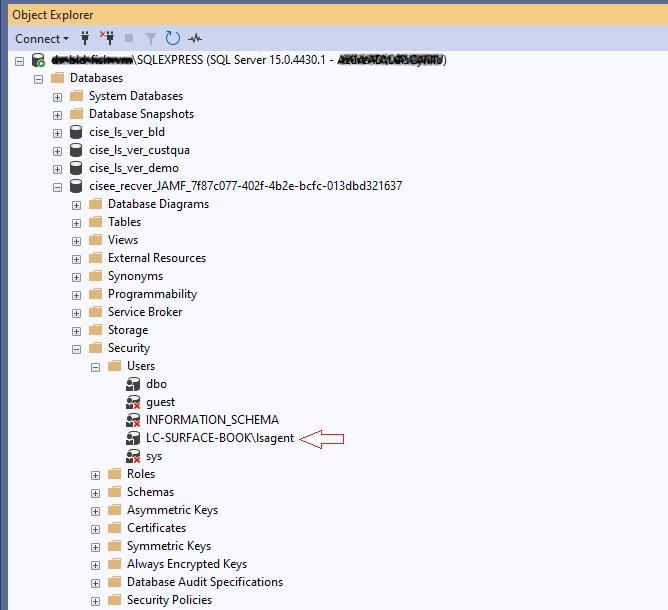
Task: Expand the Schemas folder
Action: coord(95,493)
